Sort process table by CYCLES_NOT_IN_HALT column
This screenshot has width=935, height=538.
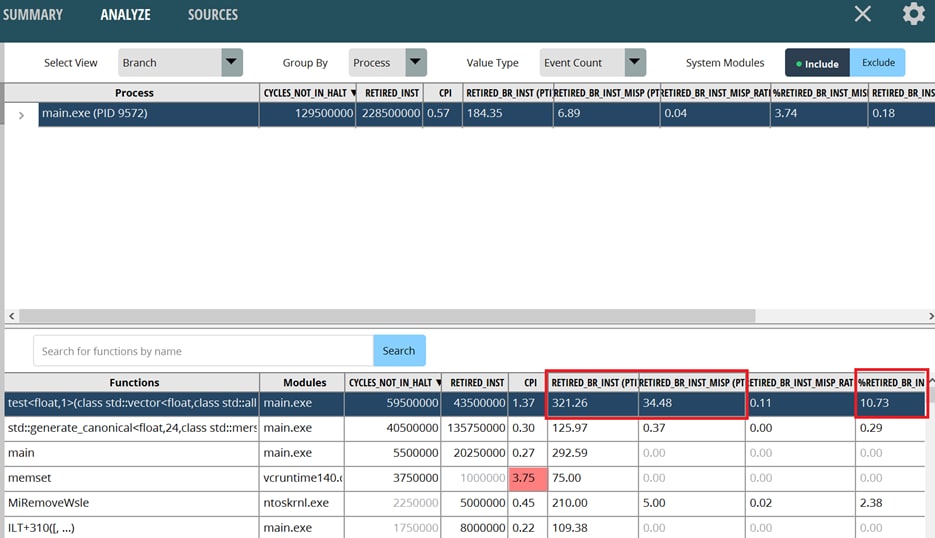click(x=309, y=93)
